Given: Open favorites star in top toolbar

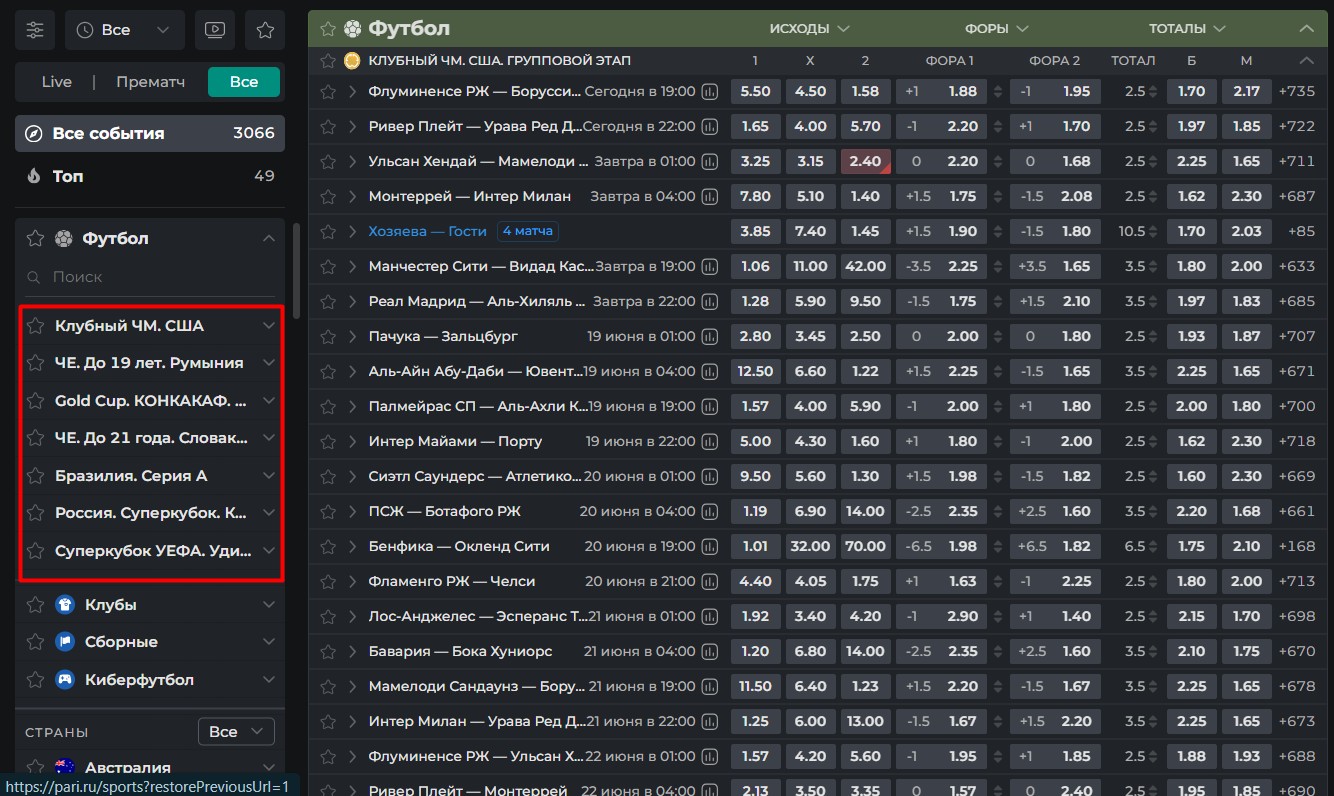Looking at the screenshot, I should 265,30.
